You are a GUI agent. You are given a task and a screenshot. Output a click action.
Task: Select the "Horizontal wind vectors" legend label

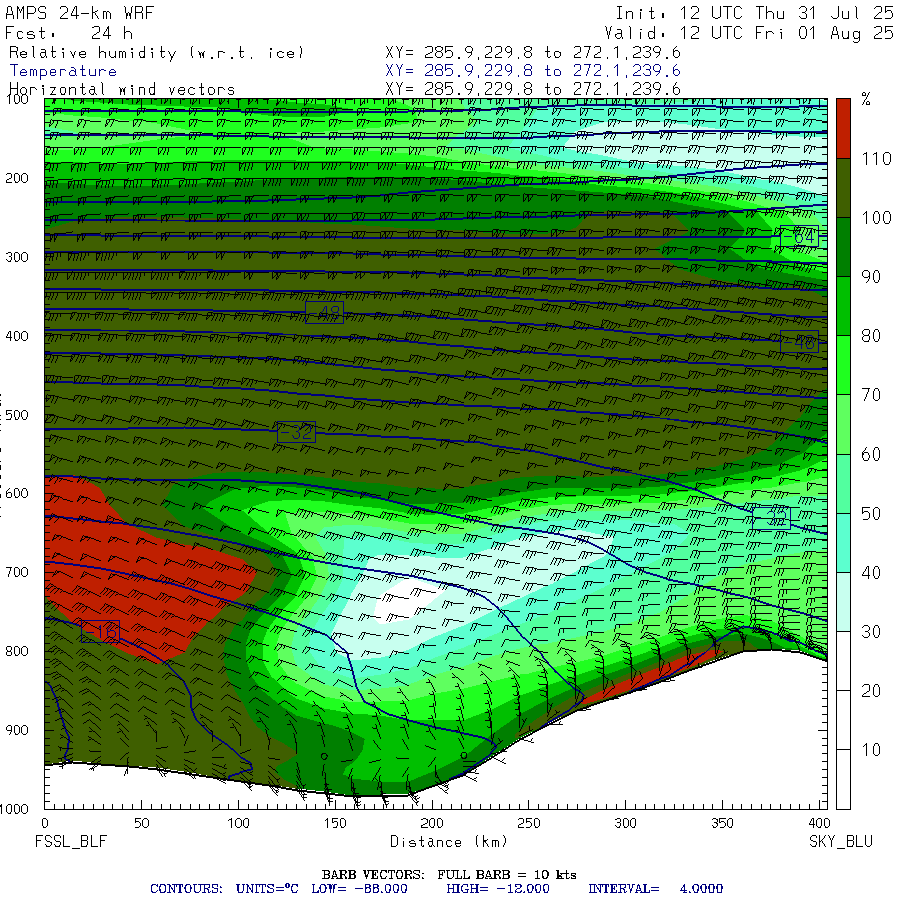point(122,90)
